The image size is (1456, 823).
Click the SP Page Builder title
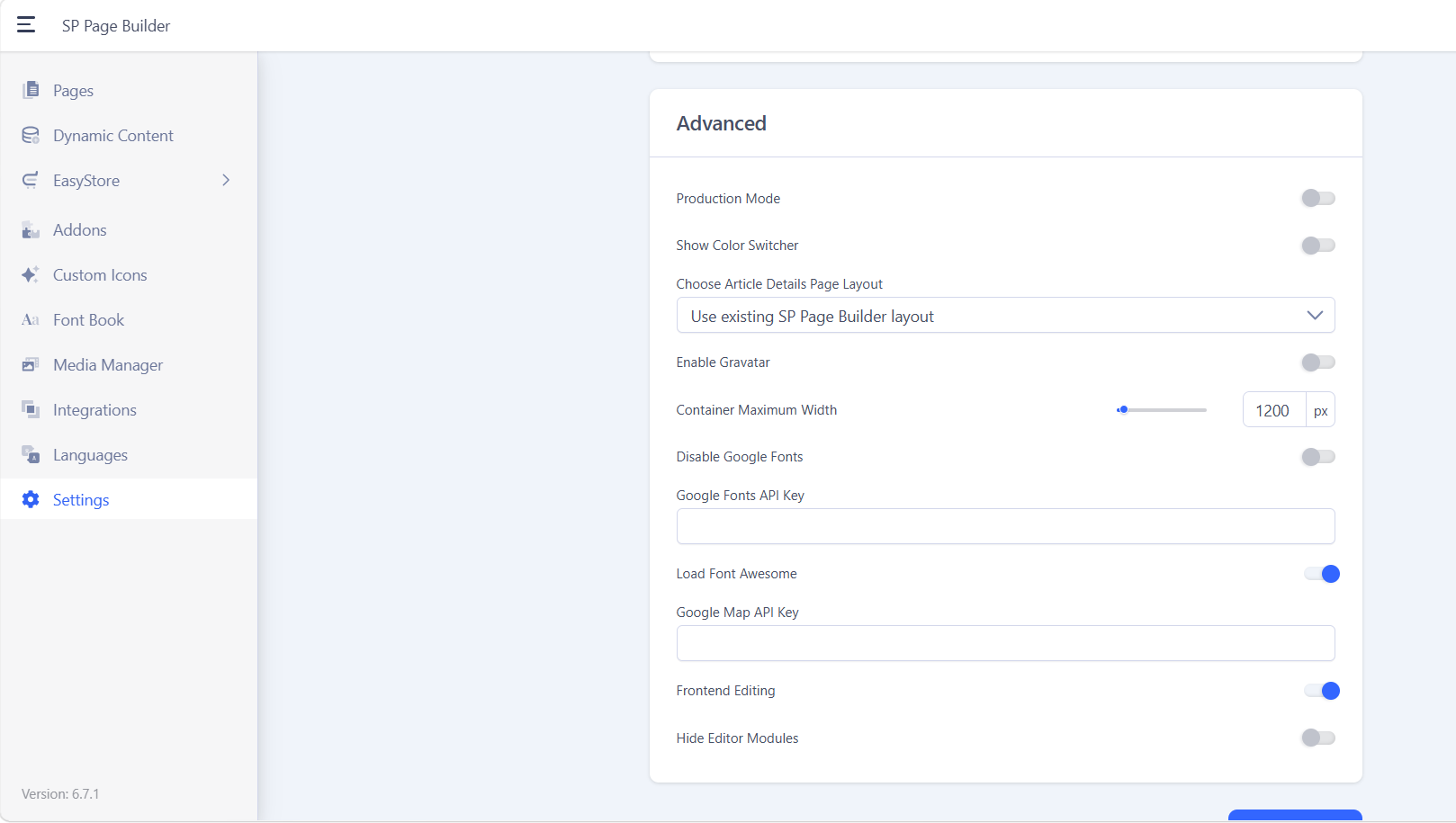pyautogui.click(x=116, y=26)
